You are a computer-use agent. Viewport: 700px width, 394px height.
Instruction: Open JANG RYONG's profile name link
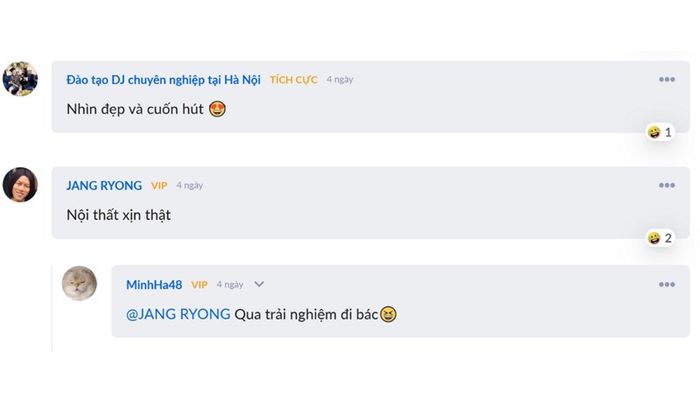(104, 186)
